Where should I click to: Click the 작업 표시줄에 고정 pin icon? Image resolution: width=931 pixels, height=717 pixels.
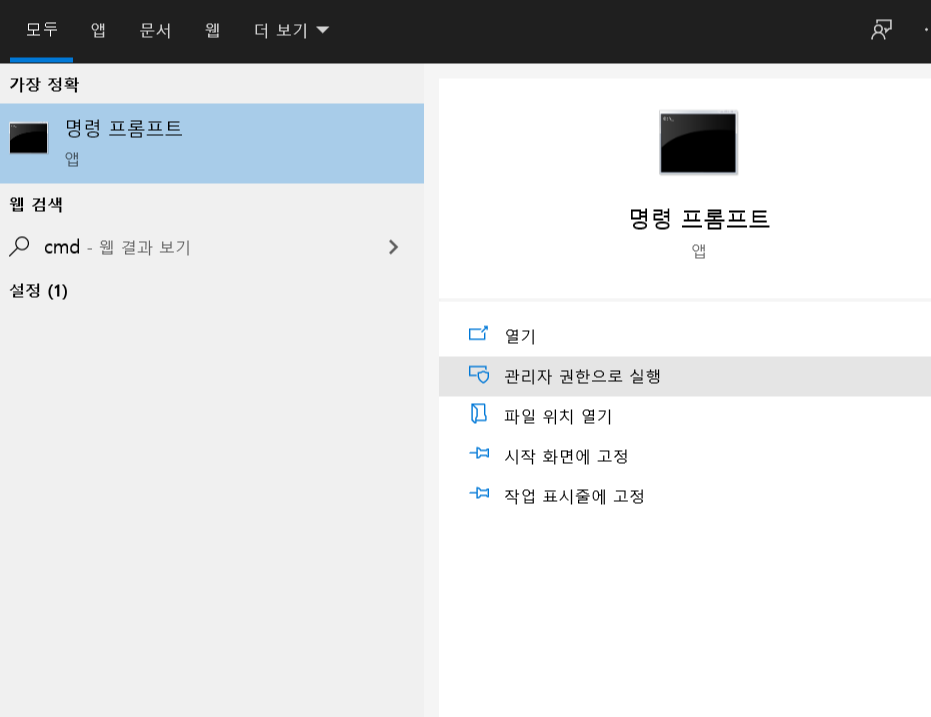[x=478, y=496]
